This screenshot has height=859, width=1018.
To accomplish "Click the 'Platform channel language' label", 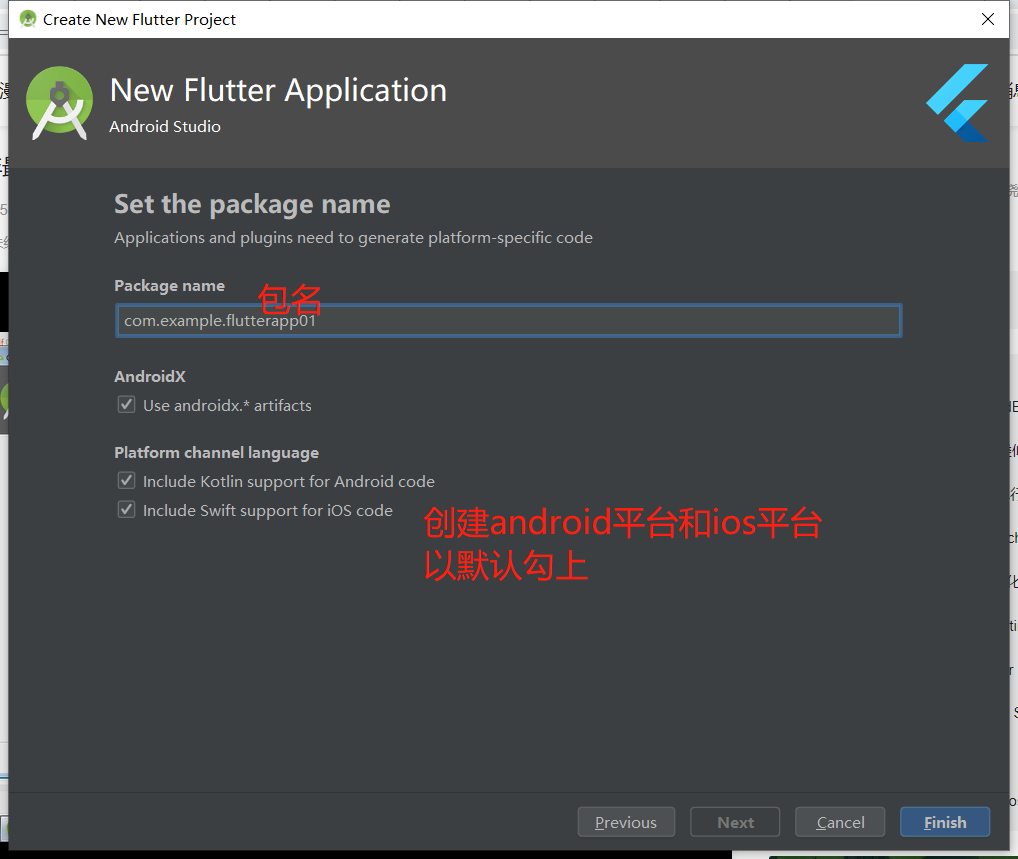I will [216, 453].
